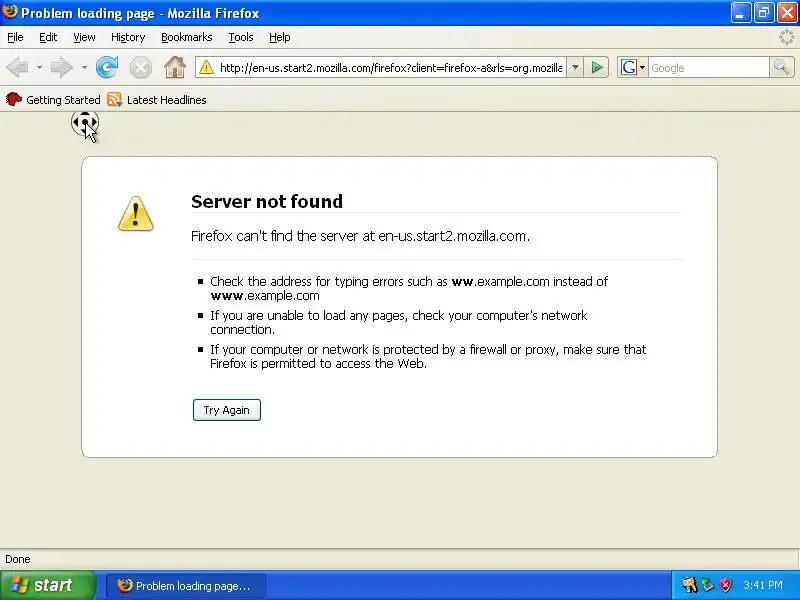
Task: Open the View menu
Action: click(84, 37)
